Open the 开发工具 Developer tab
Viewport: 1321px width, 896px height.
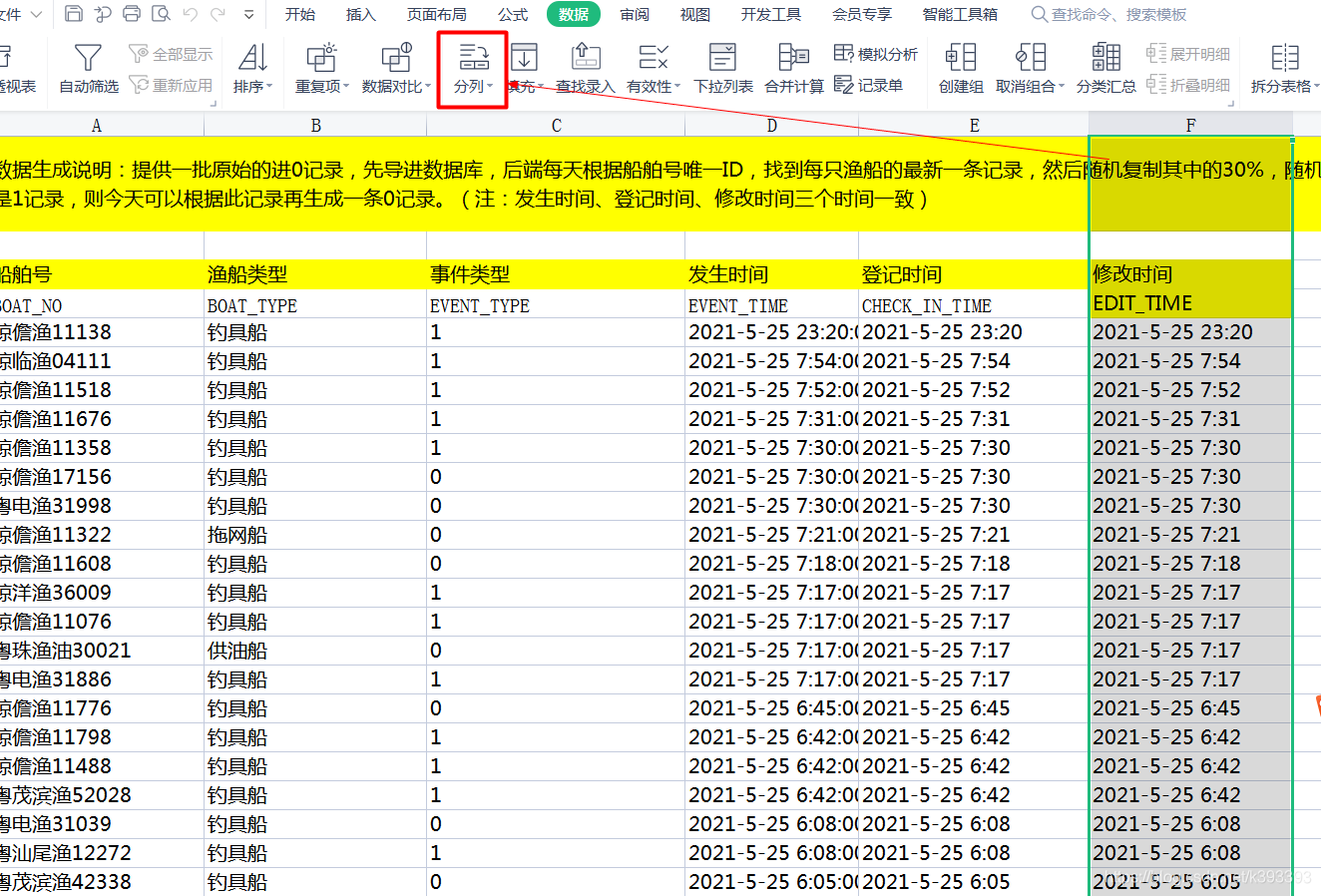tap(770, 14)
